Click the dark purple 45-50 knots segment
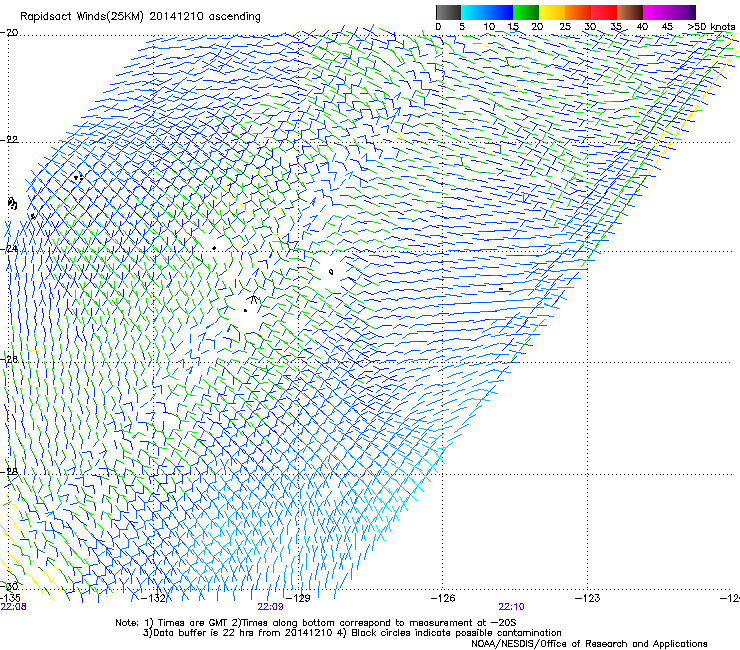The width and height of the screenshot is (740, 650). [x=682, y=12]
